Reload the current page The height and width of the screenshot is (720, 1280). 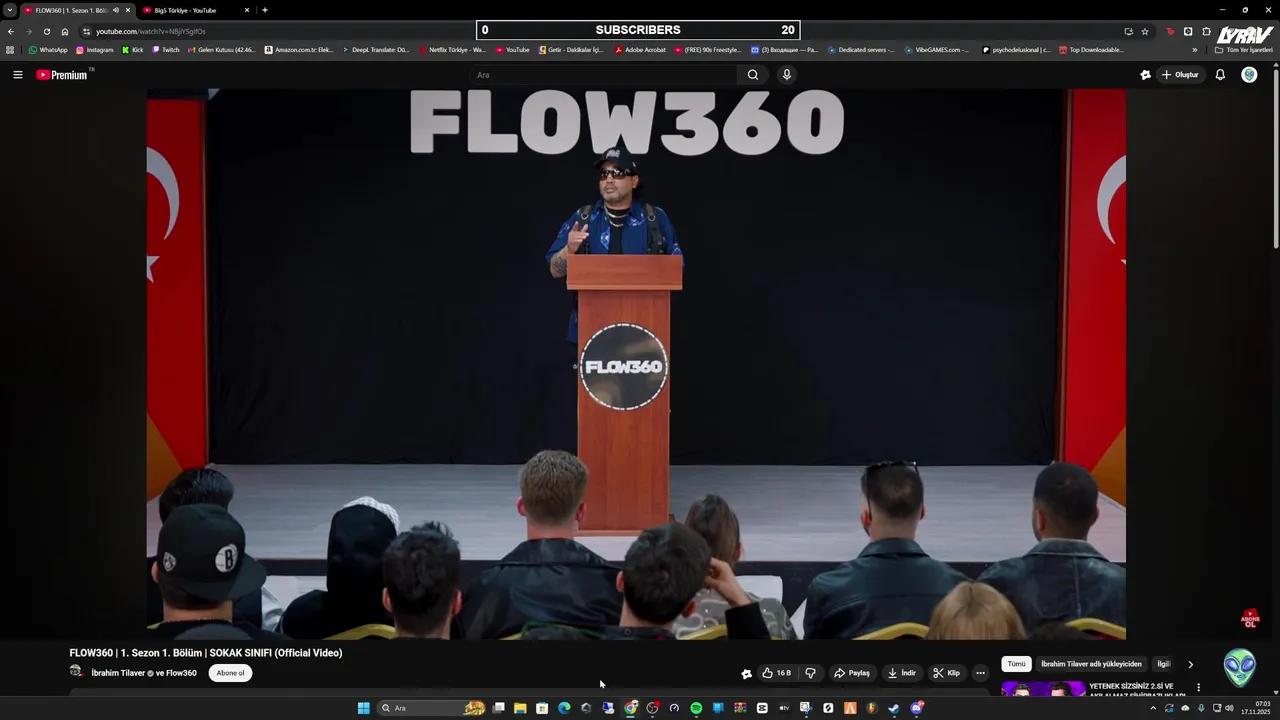click(x=46, y=31)
